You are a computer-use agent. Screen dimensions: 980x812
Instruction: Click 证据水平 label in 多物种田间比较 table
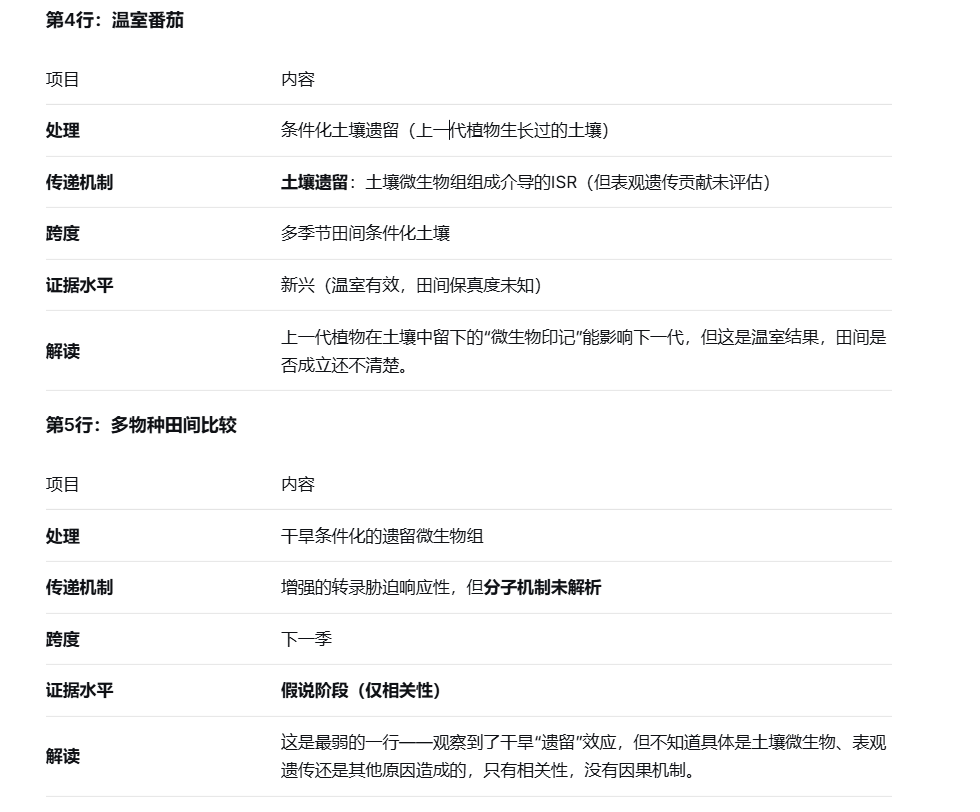coord(79,691)
